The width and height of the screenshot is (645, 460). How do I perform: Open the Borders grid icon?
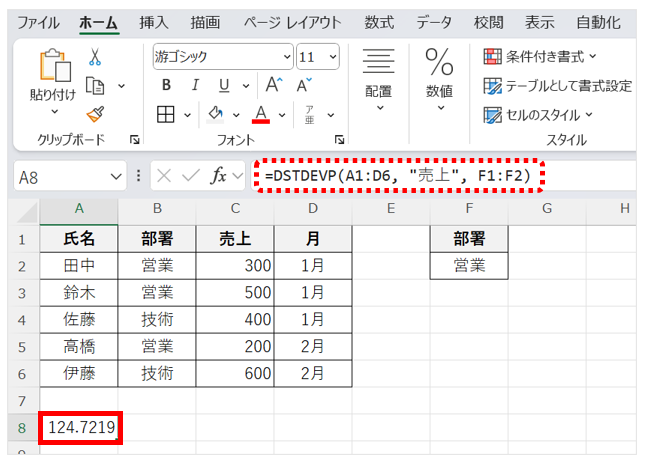pos(166,114)
